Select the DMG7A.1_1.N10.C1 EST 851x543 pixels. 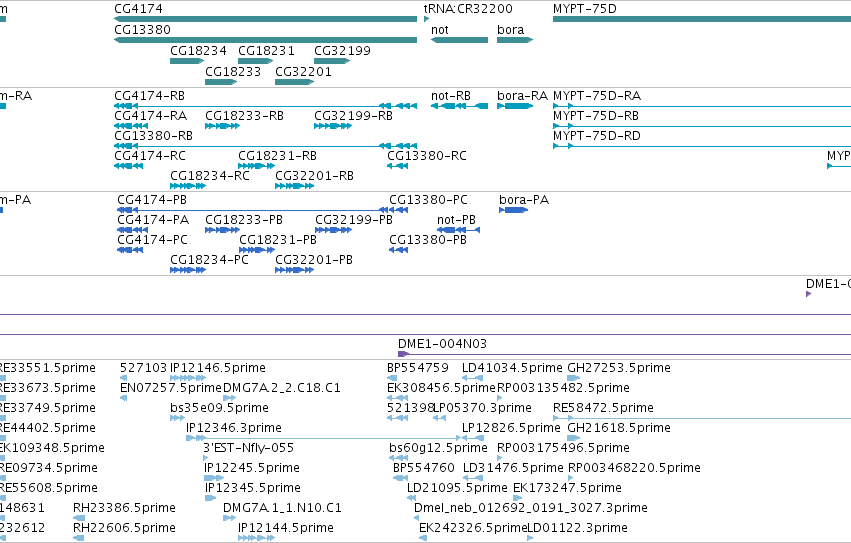coord(230,519)
